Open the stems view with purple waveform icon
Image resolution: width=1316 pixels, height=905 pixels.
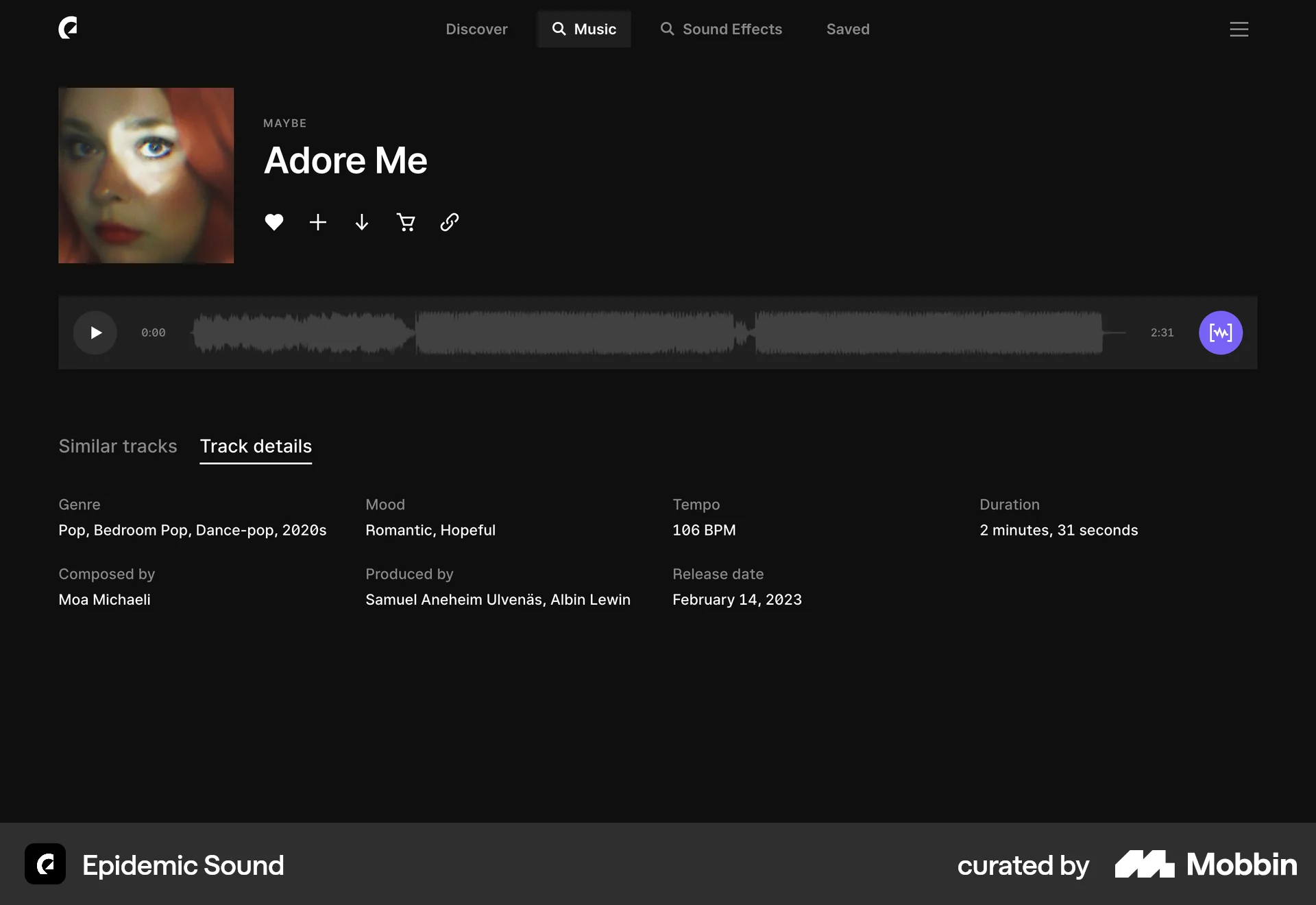1220,333
